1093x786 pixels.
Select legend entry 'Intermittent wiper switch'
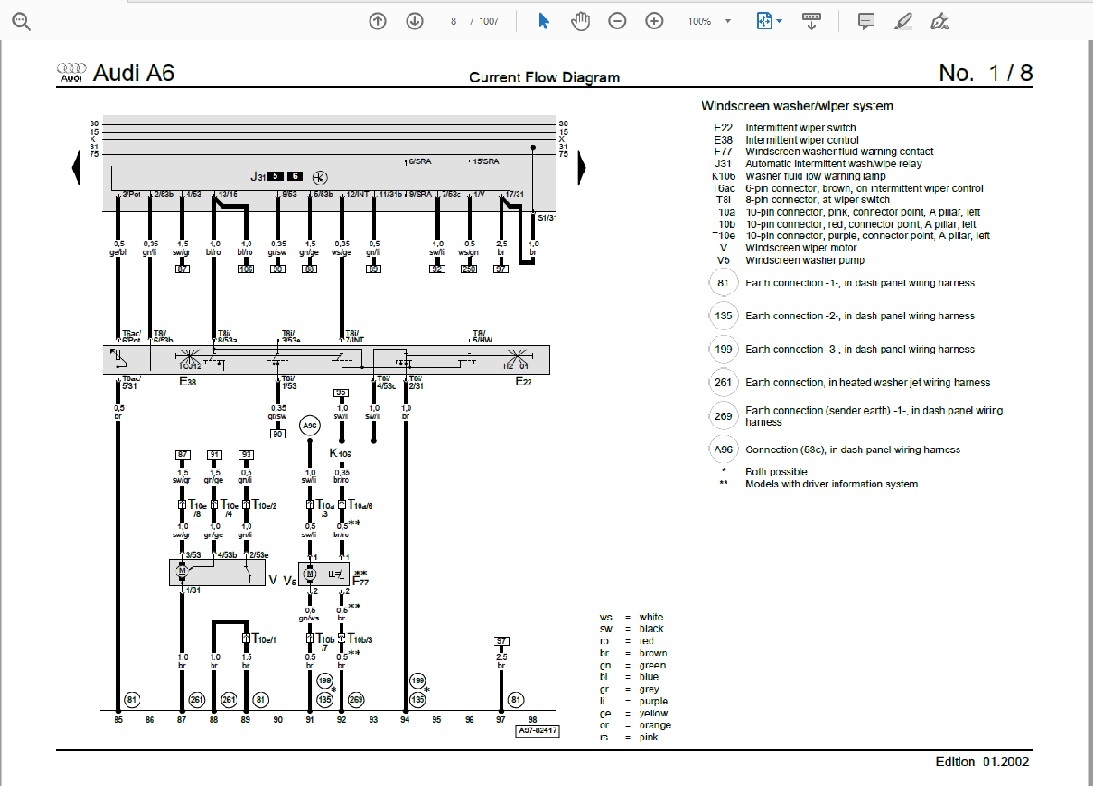click(801, 128)
